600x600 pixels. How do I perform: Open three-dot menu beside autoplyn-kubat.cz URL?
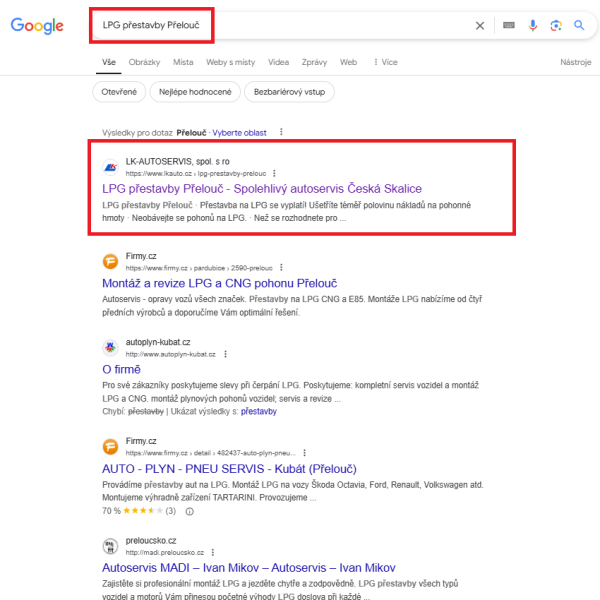[x=225, y=354]
